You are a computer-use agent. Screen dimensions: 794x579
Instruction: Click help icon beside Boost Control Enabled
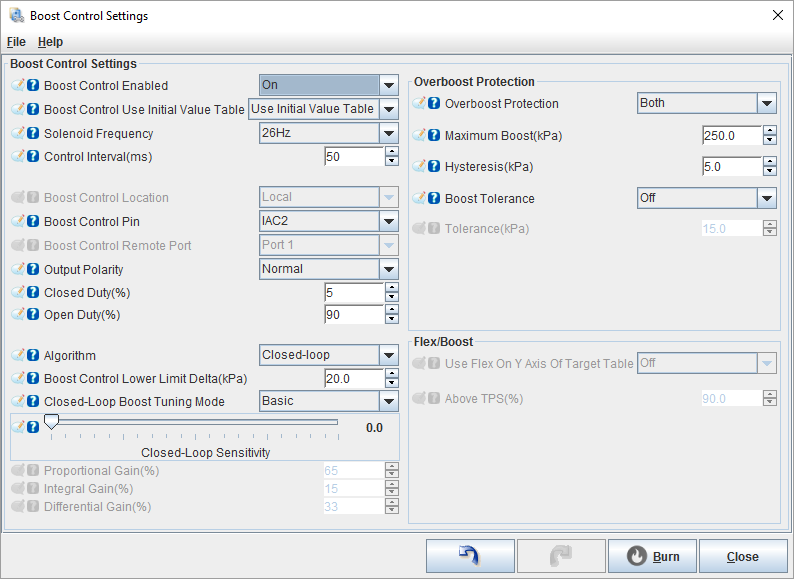33,86
